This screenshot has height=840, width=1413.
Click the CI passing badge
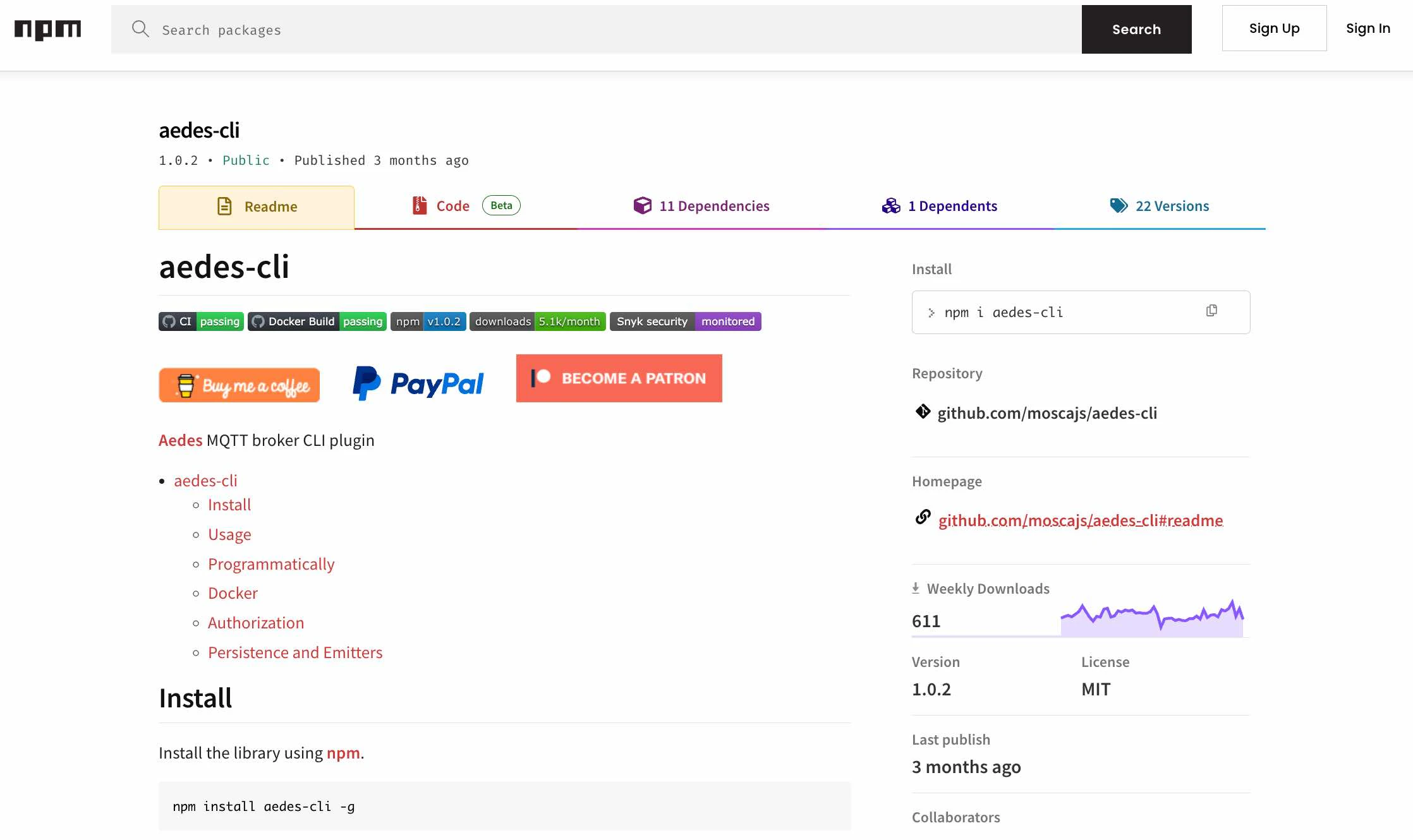pos(201,321)
